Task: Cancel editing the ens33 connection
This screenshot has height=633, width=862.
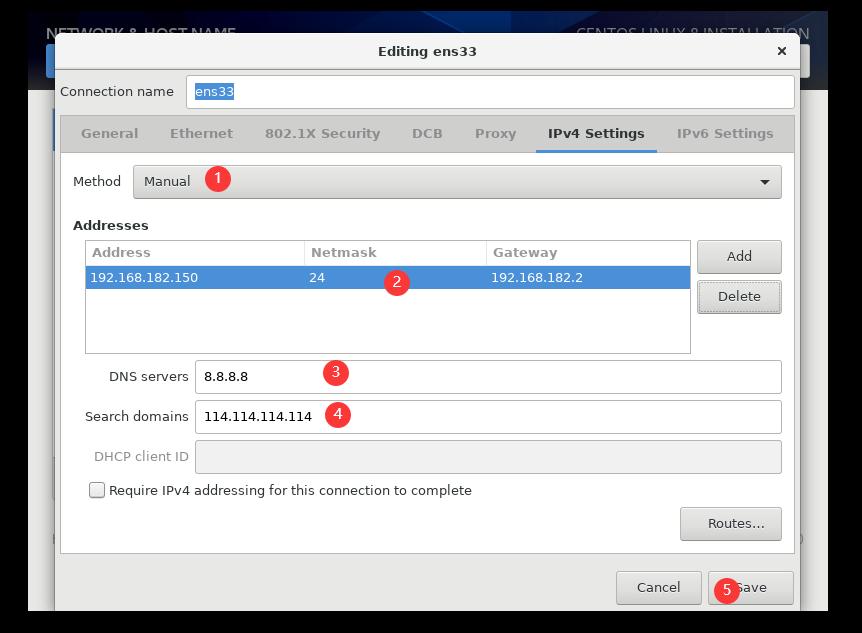Action: 659,588
